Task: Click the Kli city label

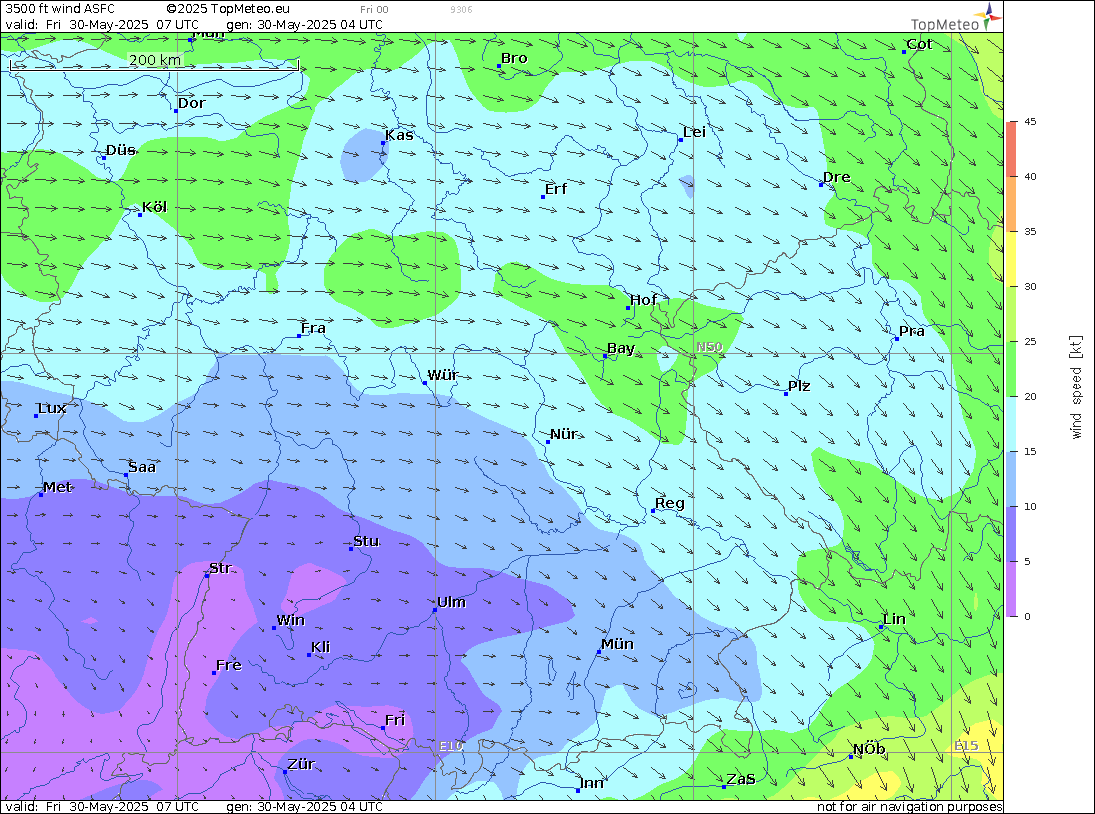Action: (321, 647)
